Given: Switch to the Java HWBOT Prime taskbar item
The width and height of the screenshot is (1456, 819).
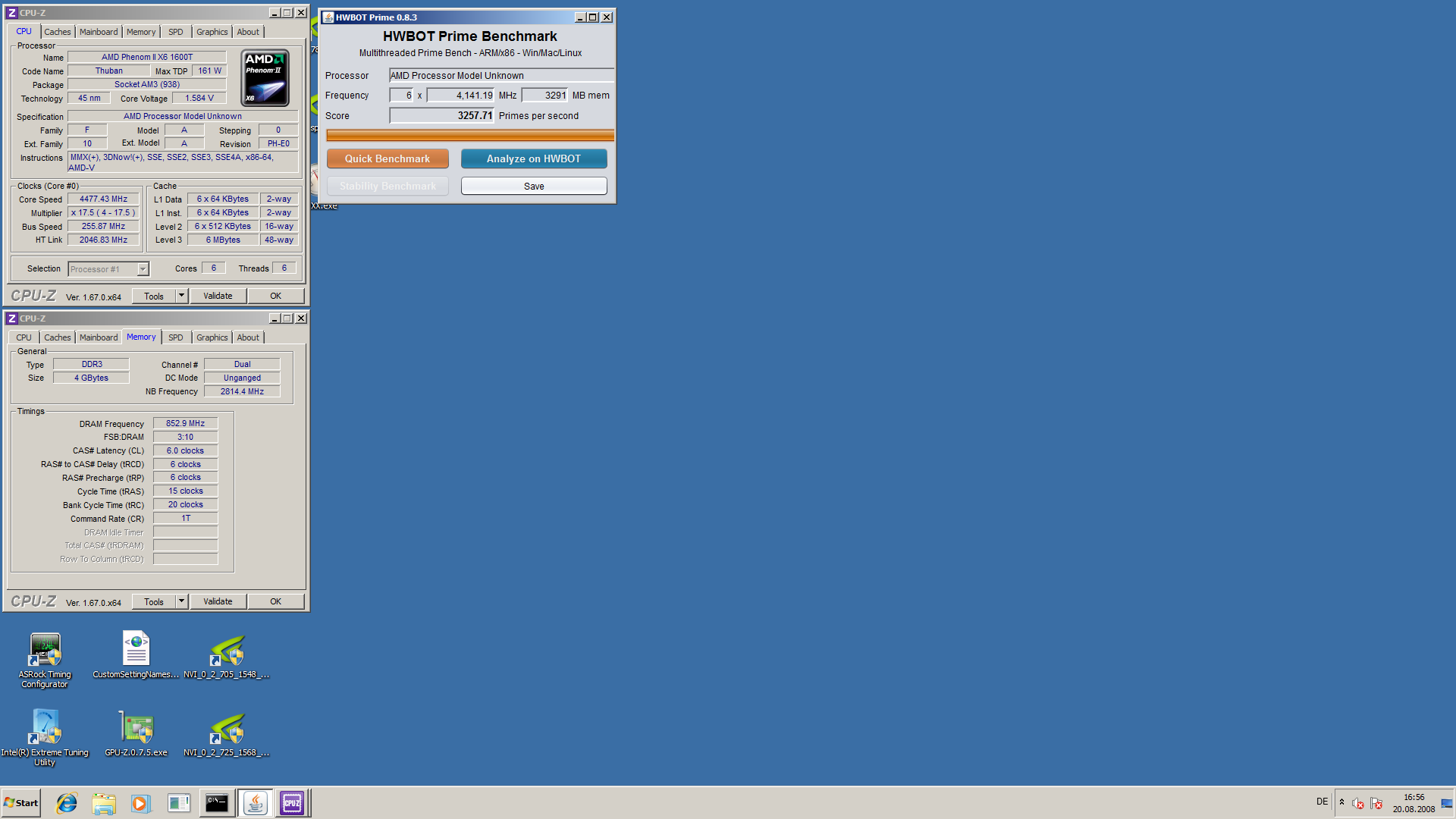Looking at the screenshot, I should click(x=256, y=803).
